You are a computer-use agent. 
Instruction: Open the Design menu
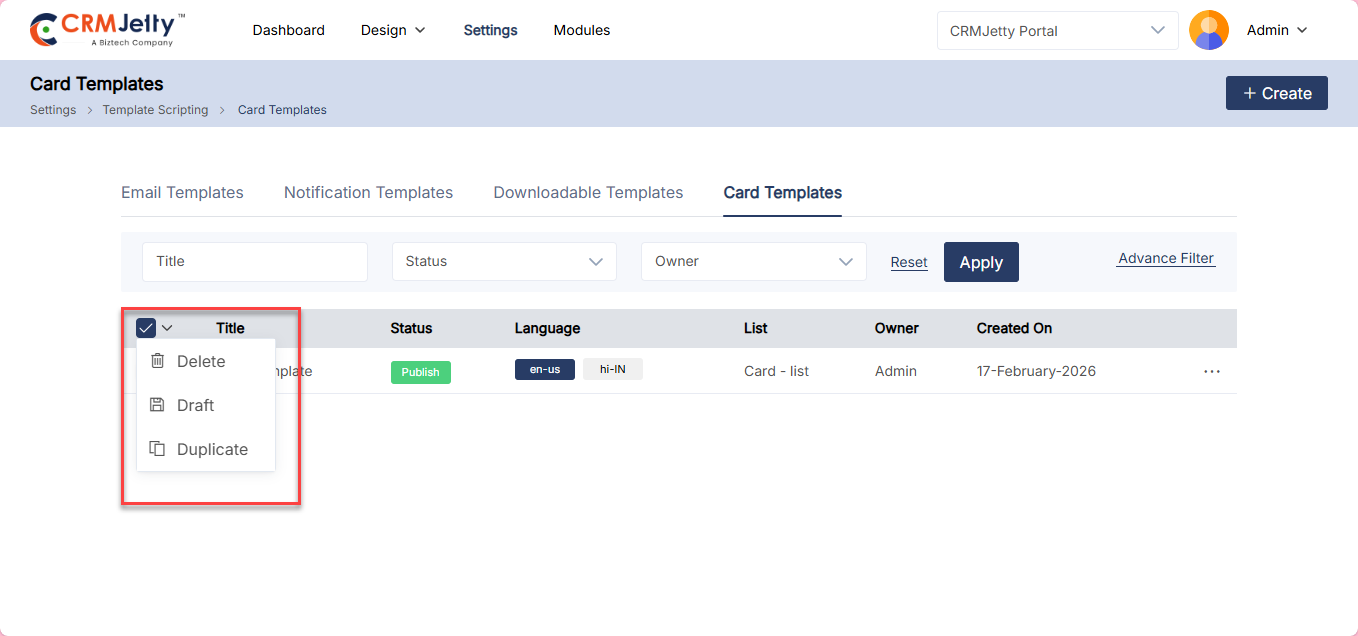coord(393,30)
